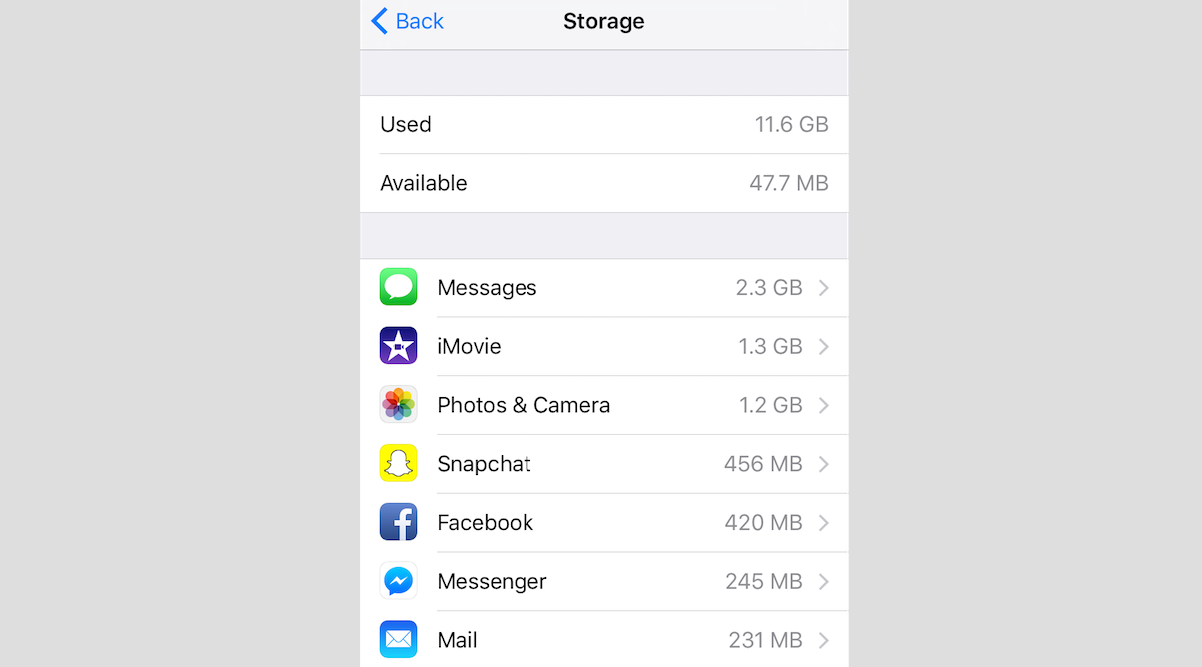The height and width of the screenshot is (667, 1202).
Task: Go Back to previous screen
Action: 408,21
